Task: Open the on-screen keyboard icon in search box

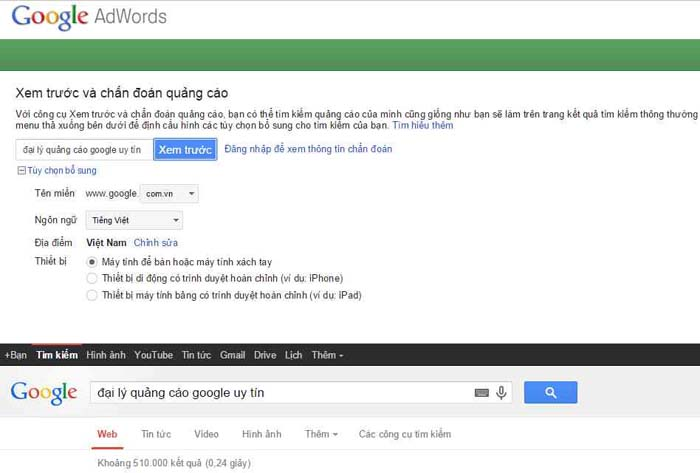Action: tap(481, 393)
